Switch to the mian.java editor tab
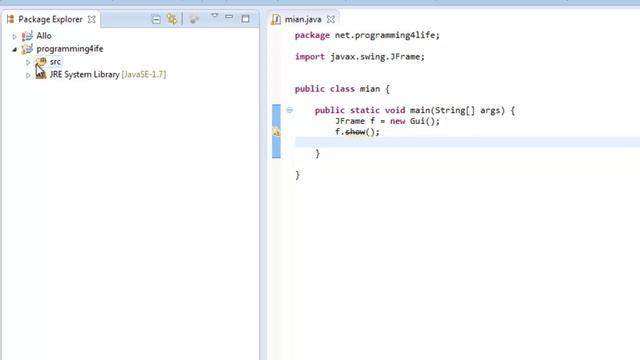This screenshot has width=640, height=360. tap(303, 19)
